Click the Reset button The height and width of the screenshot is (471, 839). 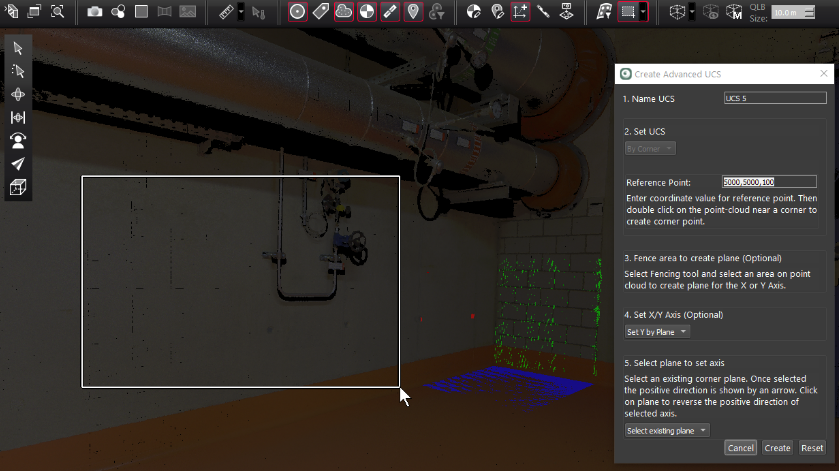point(812,448)
